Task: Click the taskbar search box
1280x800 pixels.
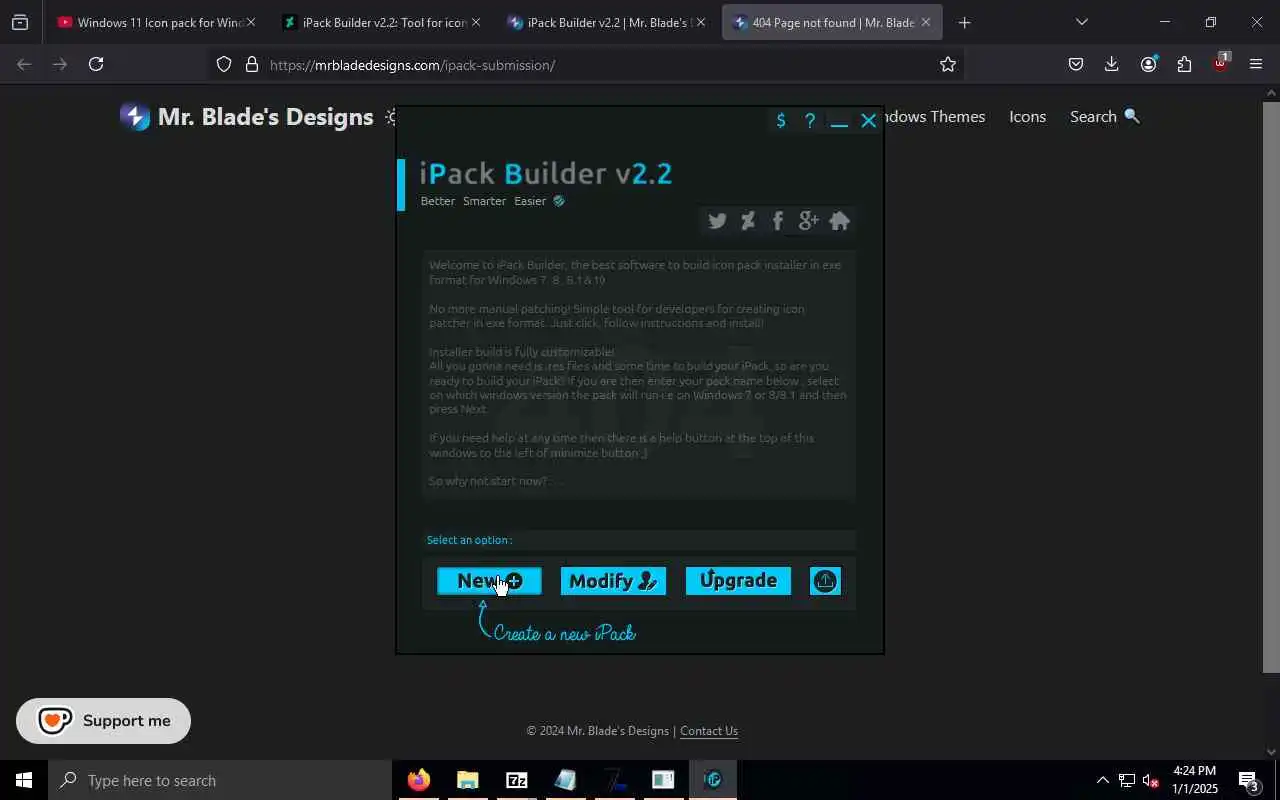Action: coord(220,780)
